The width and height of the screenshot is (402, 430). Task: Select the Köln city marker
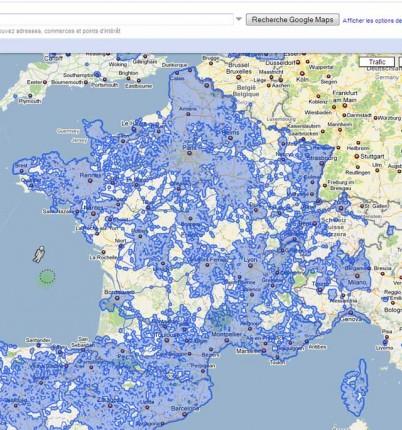[302, 74]
